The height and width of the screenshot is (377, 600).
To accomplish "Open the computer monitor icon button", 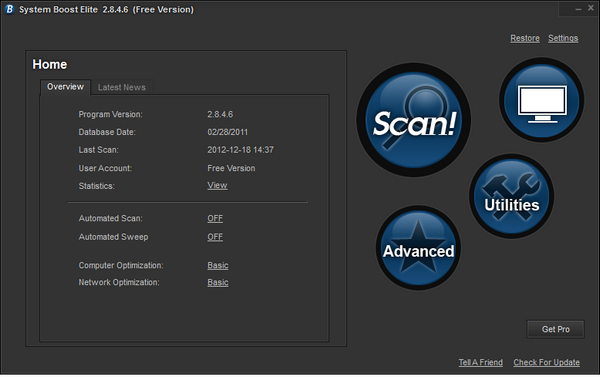I will 541,100.
